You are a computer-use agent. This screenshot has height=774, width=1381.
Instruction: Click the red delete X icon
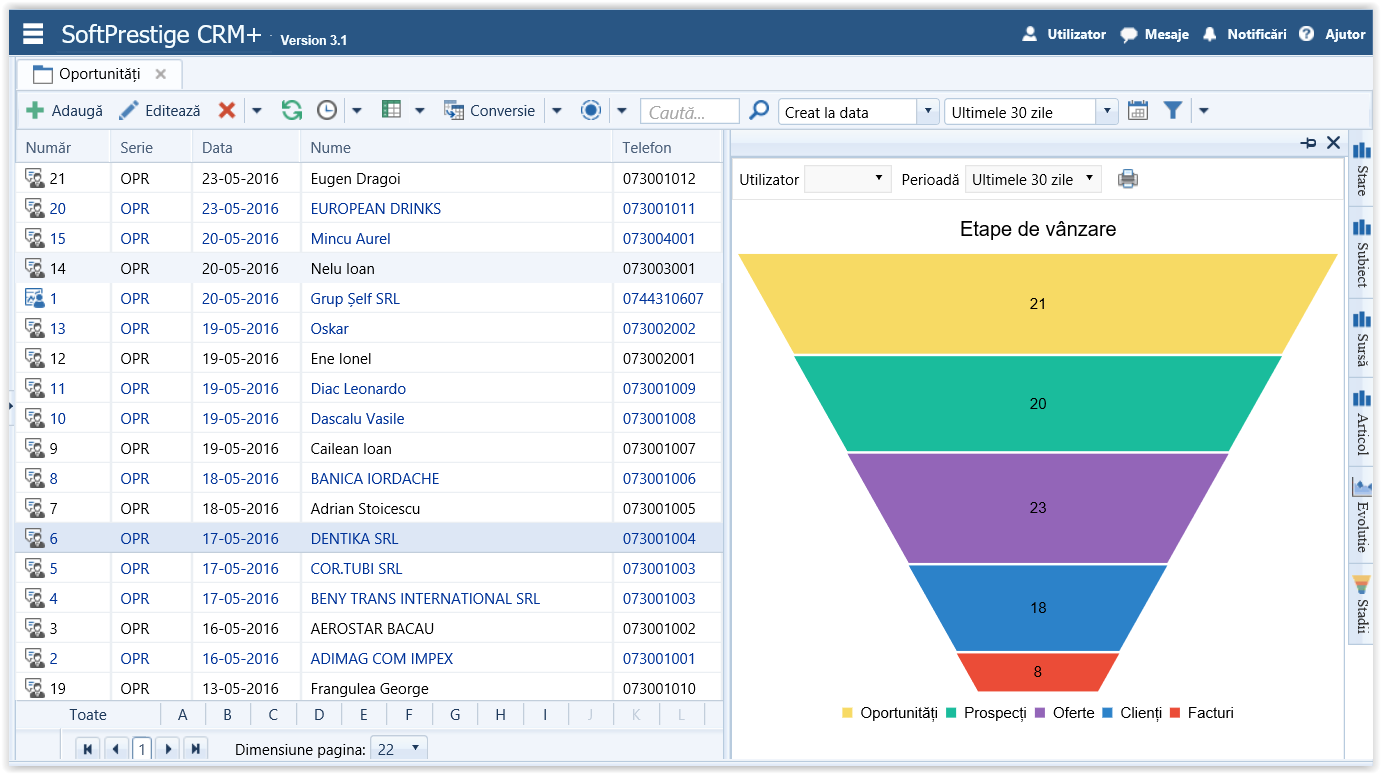(x=227, y=111)
